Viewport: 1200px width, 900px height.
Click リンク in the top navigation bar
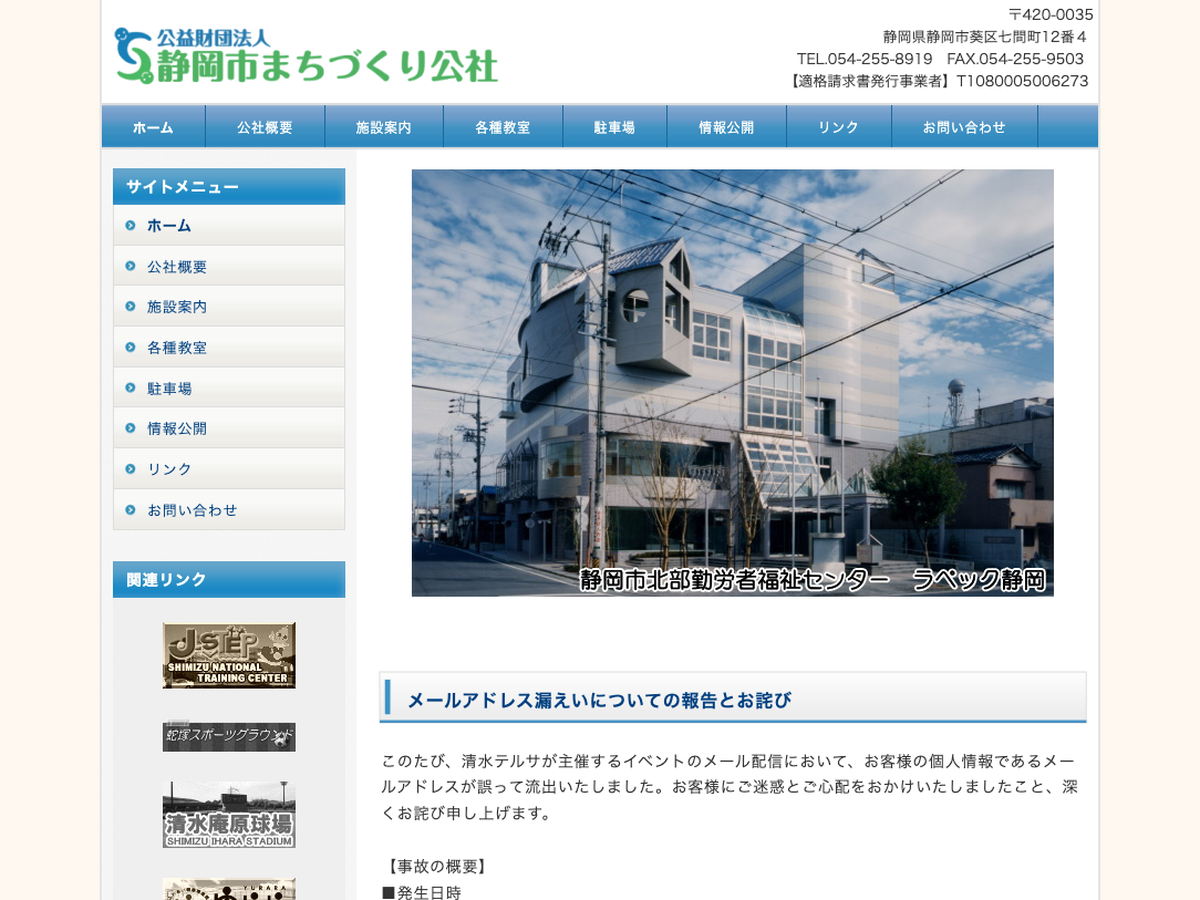click(x=838, y=127)
